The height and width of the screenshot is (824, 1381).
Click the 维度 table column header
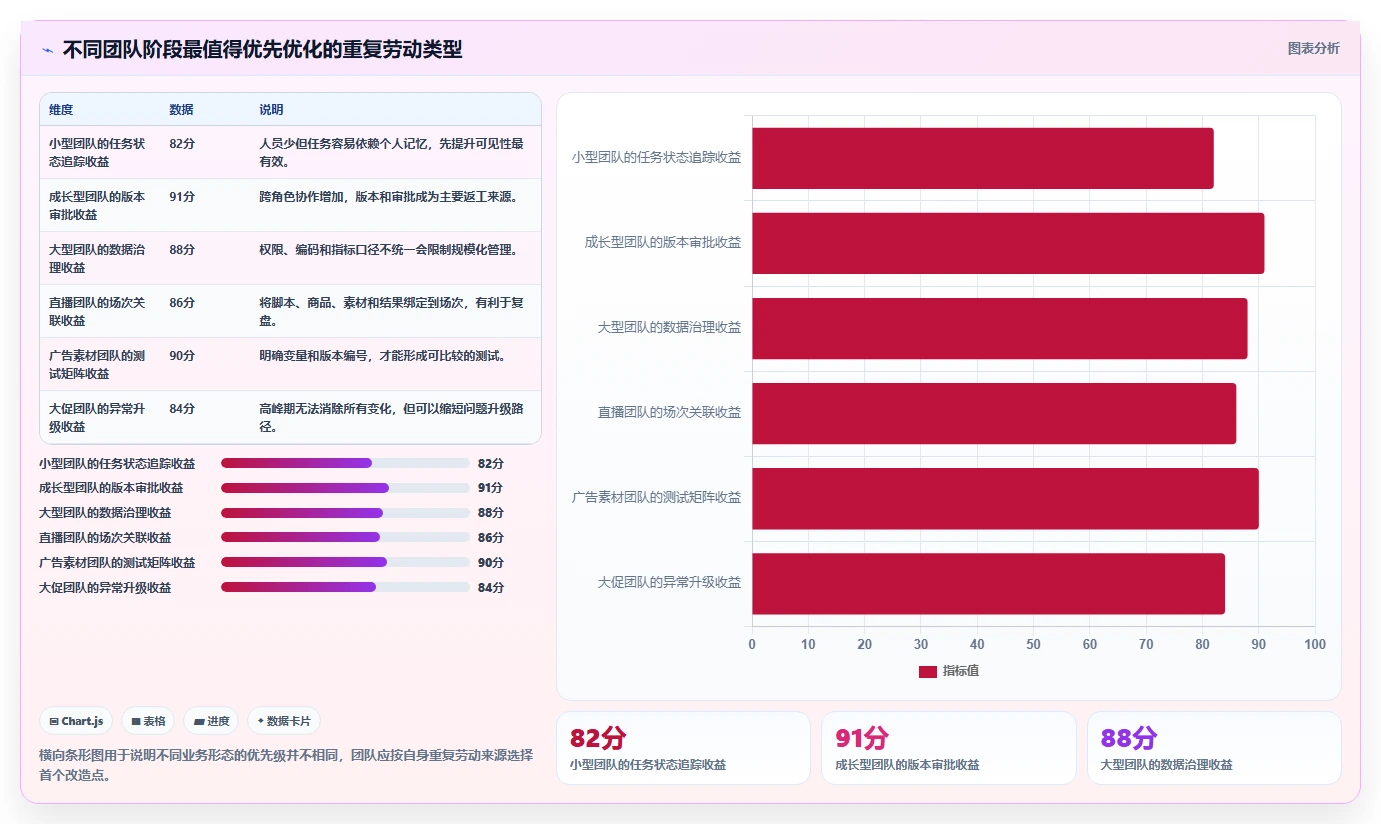[x=61, y=109]
